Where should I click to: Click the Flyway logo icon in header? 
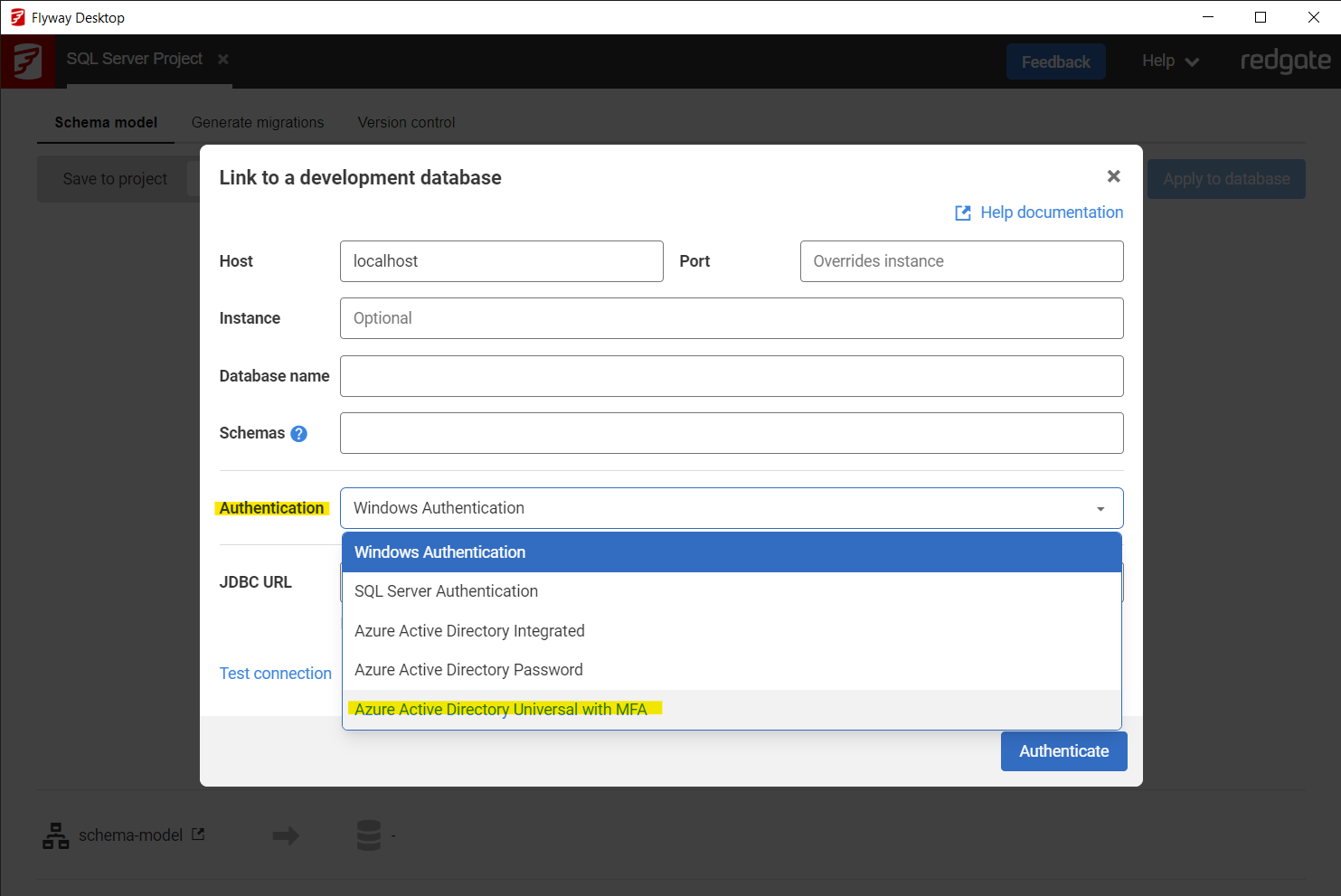click(27, 61)
